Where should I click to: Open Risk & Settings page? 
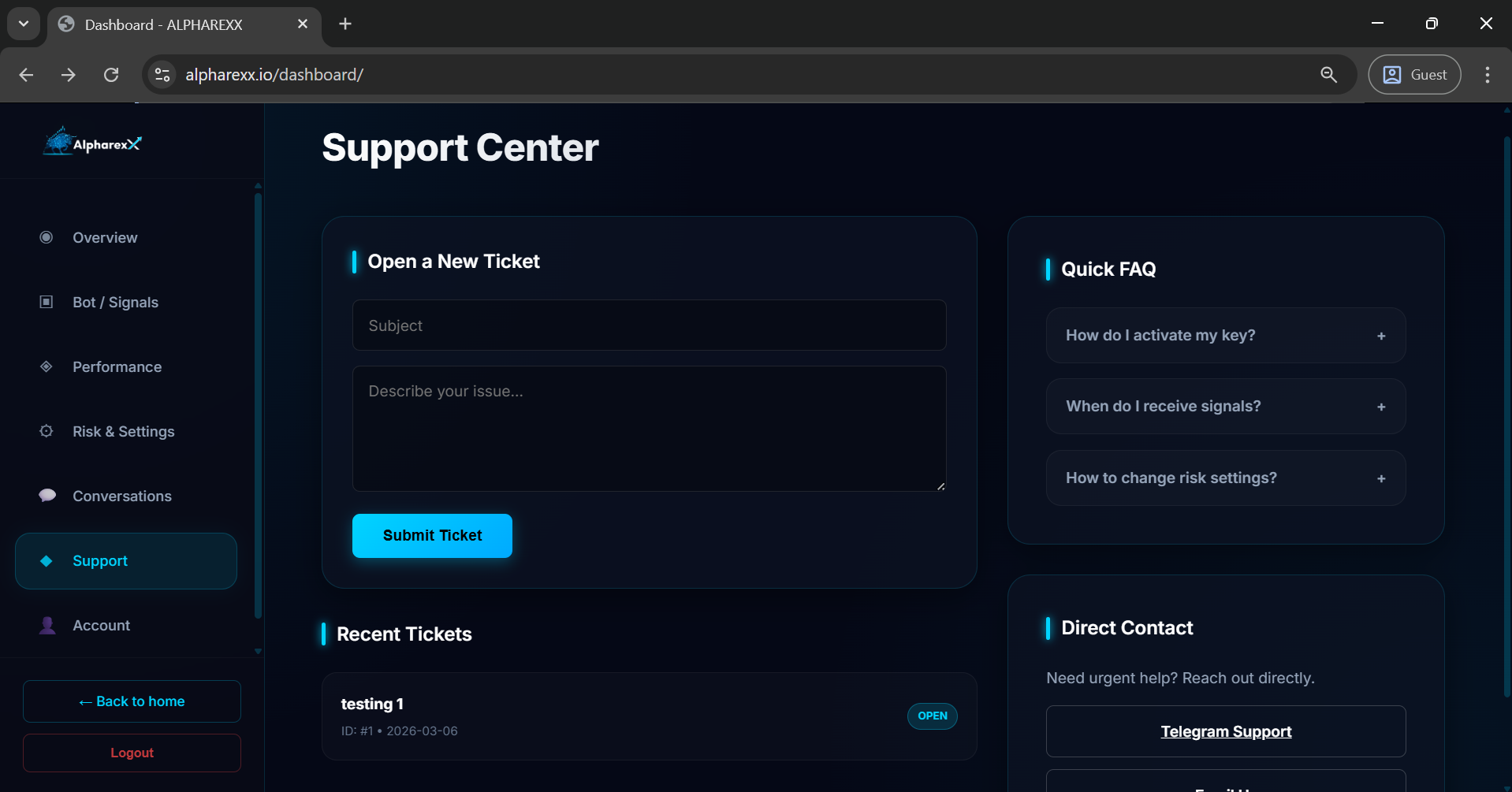pyautogui.click(x=126, y=431)
